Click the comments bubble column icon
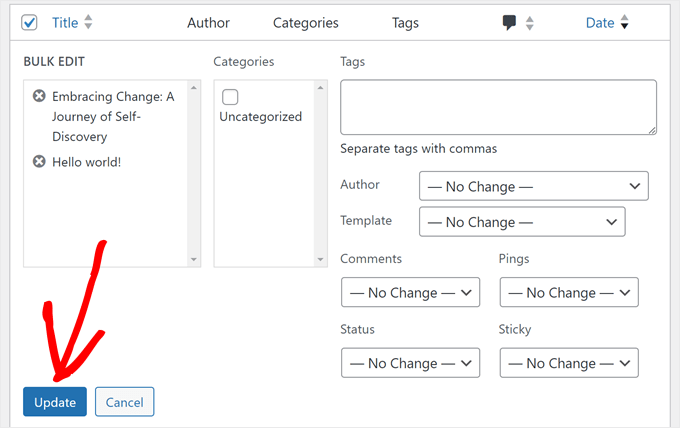This screenshot has width=680, height=428. (510, 23)
